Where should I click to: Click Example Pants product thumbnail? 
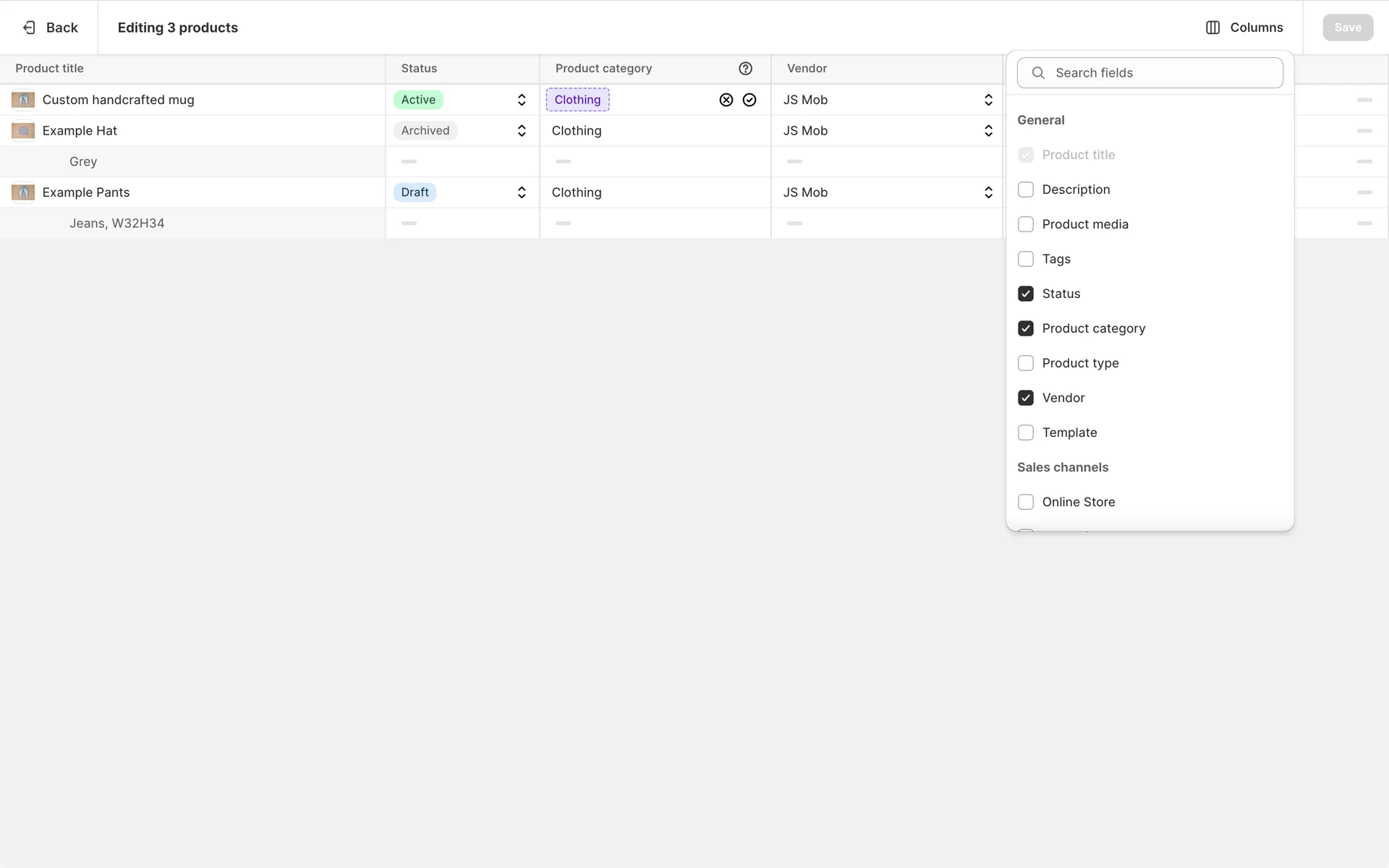(23, 192)
